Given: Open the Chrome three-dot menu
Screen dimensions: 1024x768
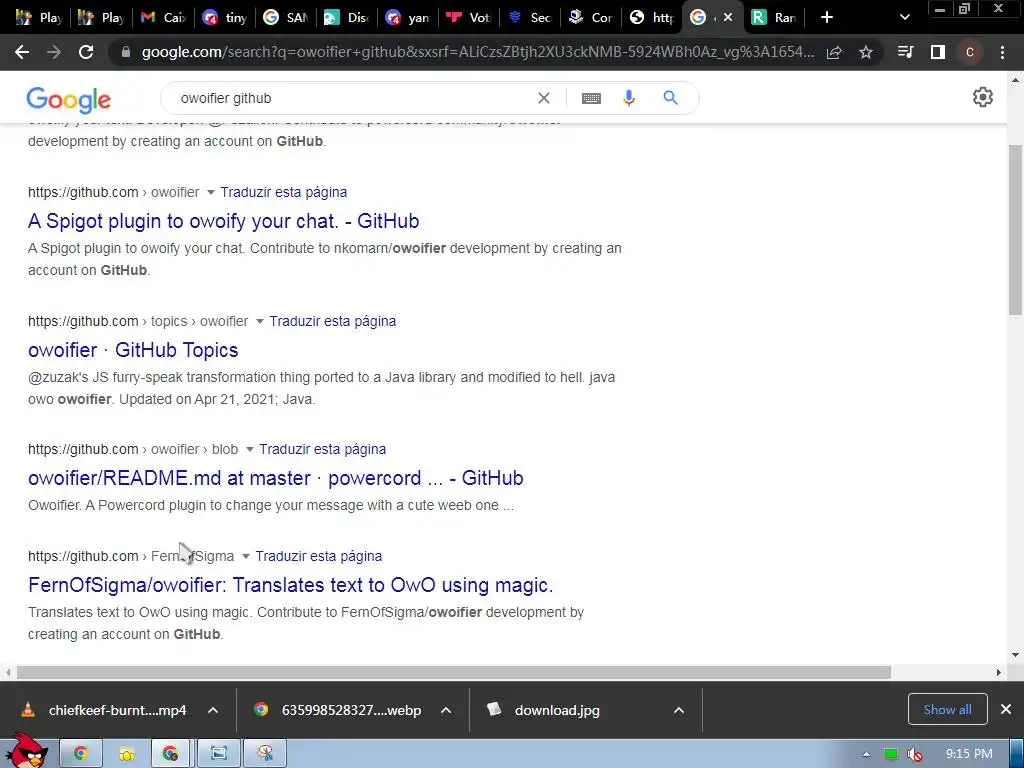Looking at the screenshot, I should pos(1002,52).
